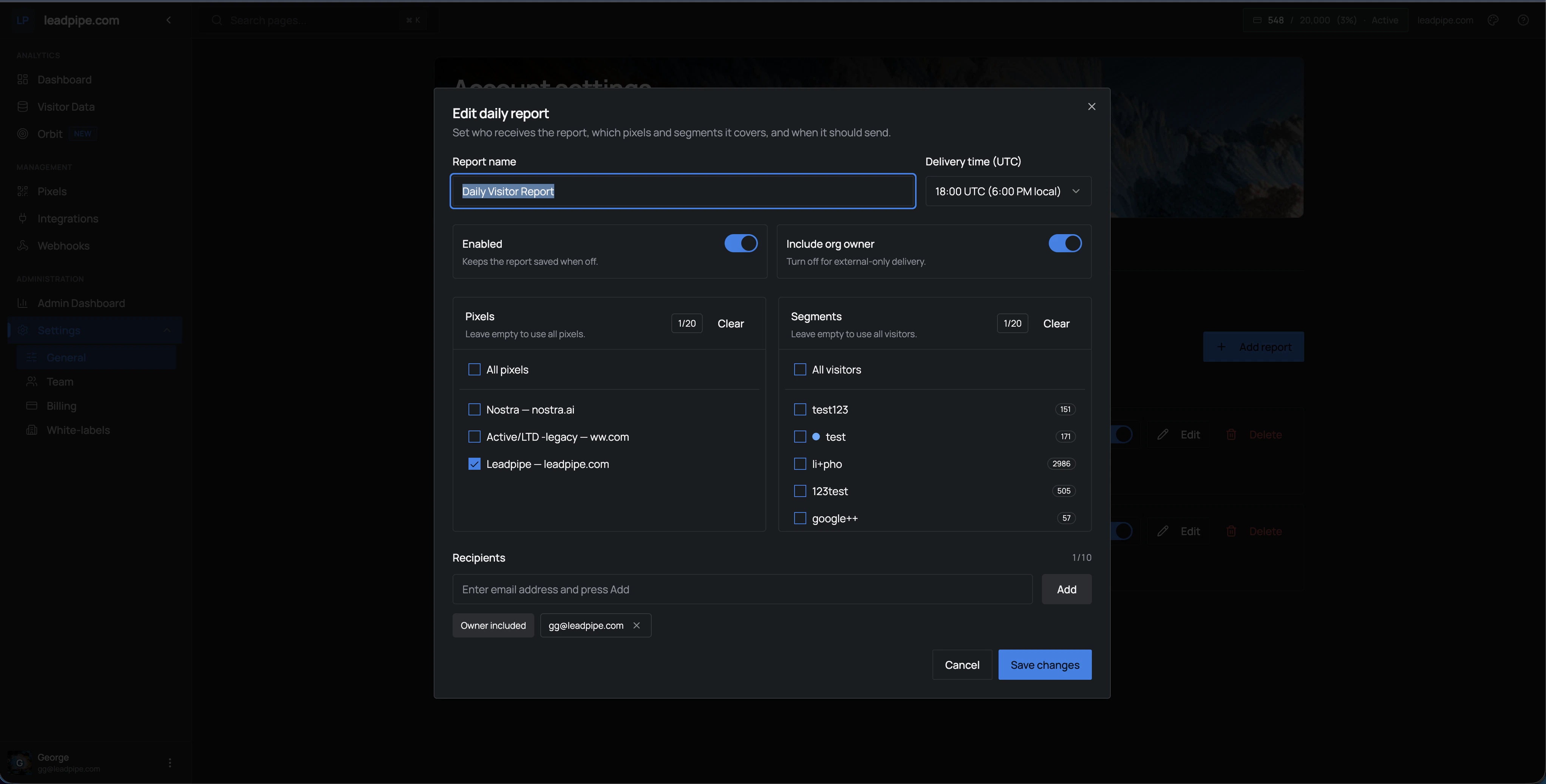Remove gg@leadpipe.com recipient chip
This screenshot has width=1546, height=784.
636,625
